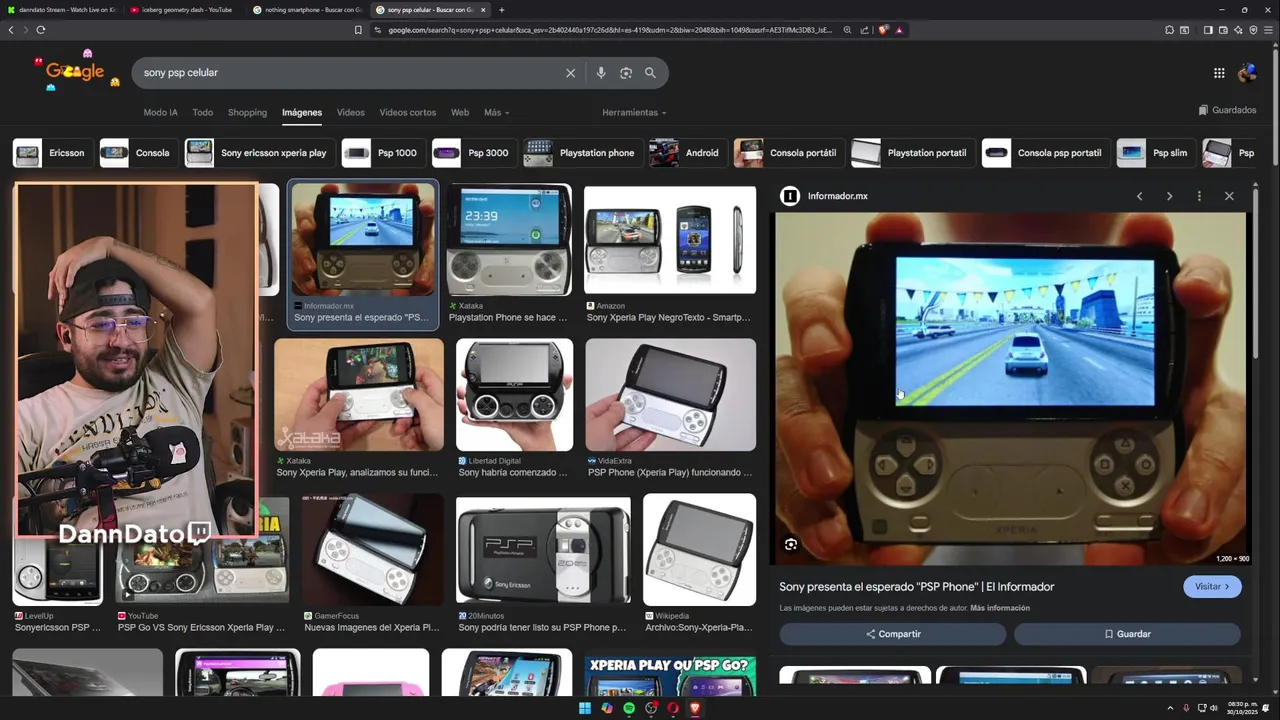Click the Brave Shields lion icon
The image size is (1280, 720).
883,30
